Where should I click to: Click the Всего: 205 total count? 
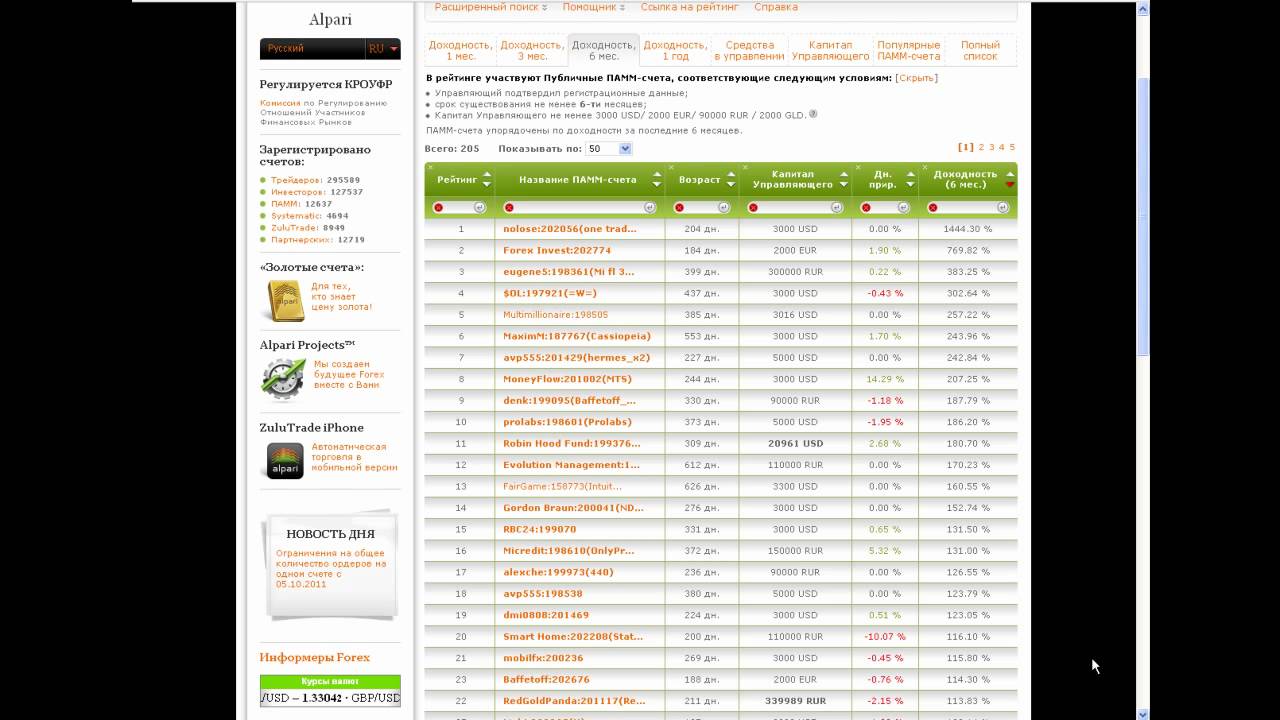452,149
